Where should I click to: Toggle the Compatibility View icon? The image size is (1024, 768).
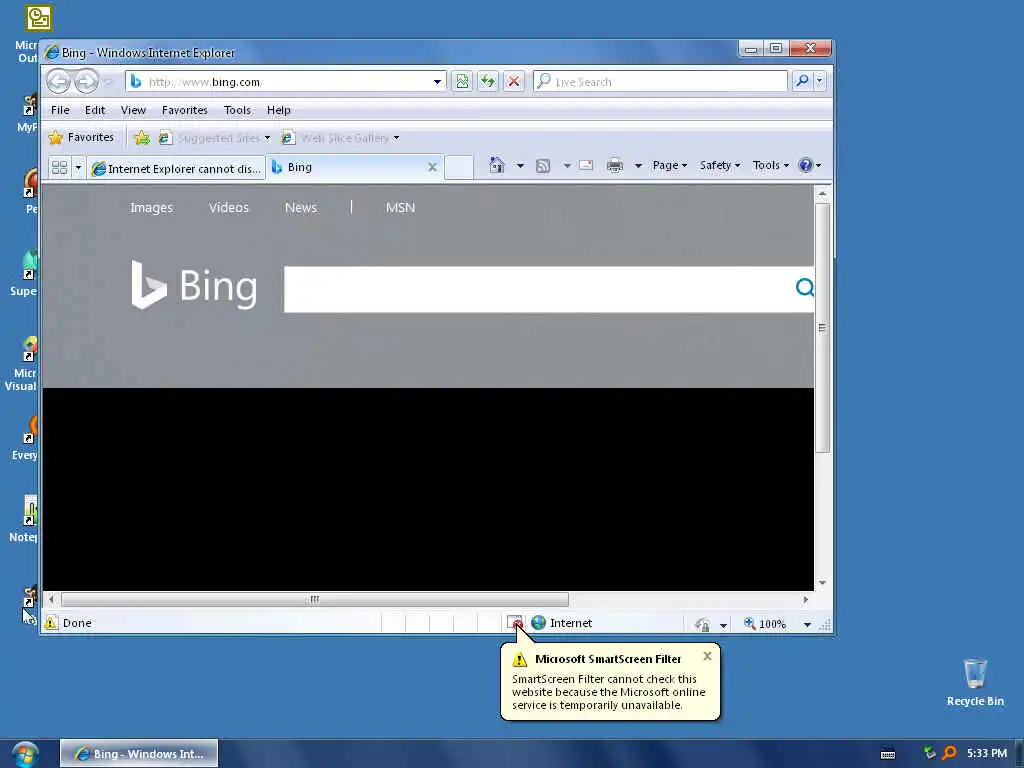(462, 82)
